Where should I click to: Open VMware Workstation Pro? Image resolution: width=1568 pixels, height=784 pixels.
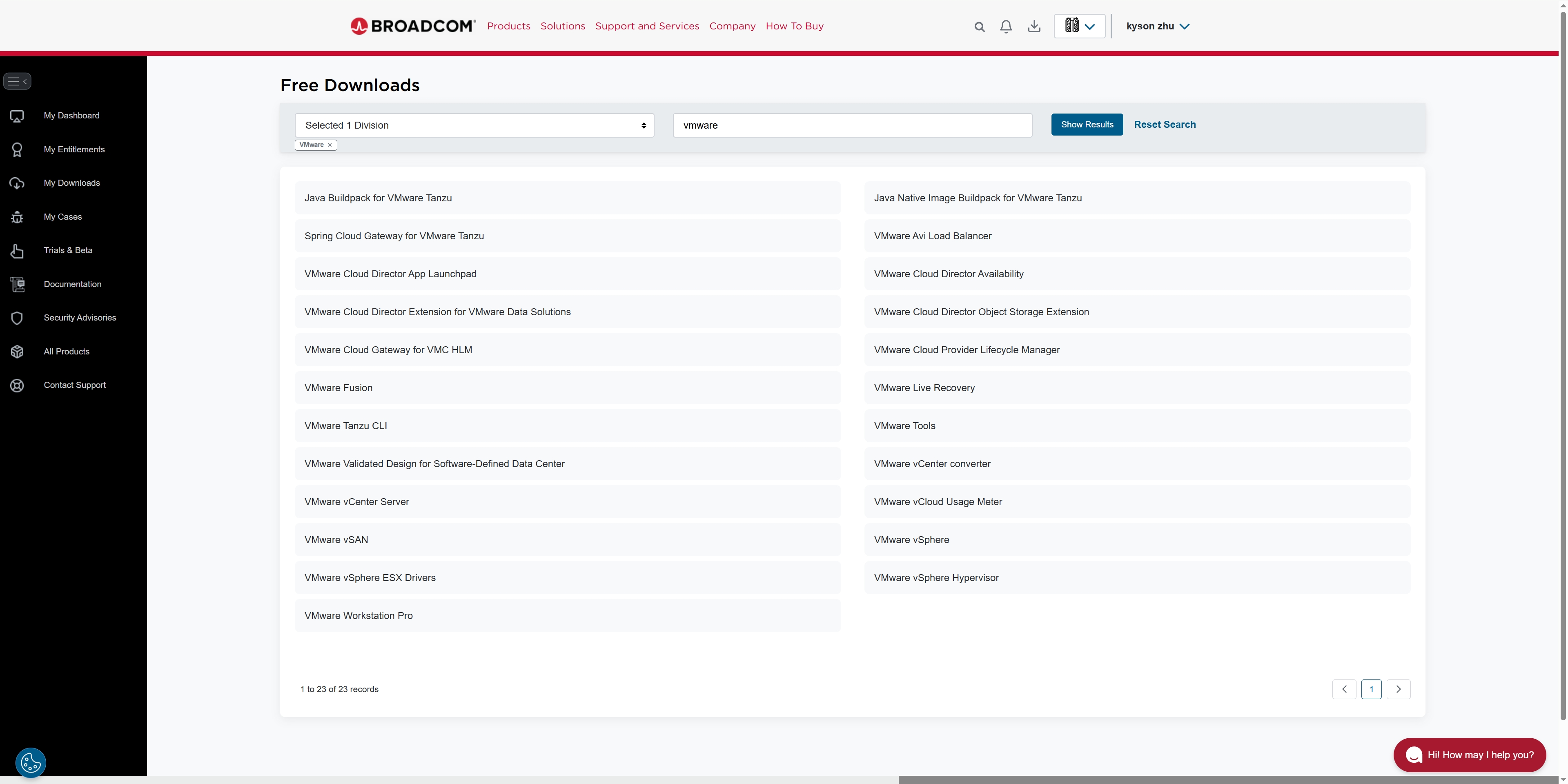point(567,616)
